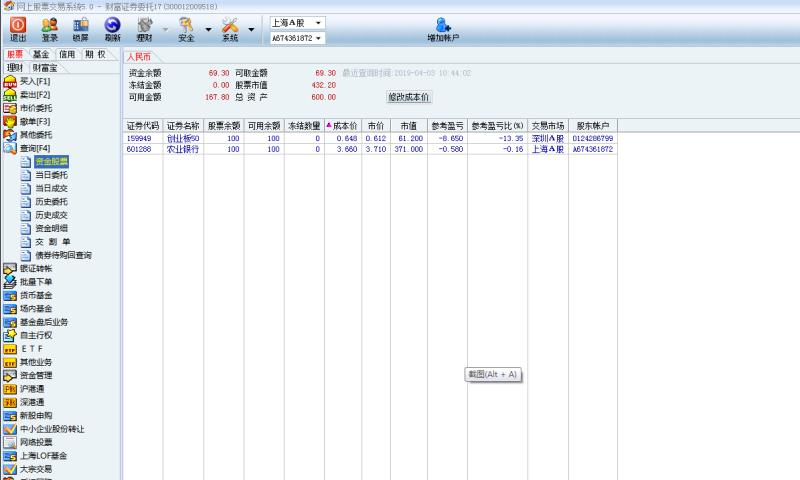The image size is (800, 480).
Task: Select 历史成交 under 查询
Action: [x=51, y=215]
